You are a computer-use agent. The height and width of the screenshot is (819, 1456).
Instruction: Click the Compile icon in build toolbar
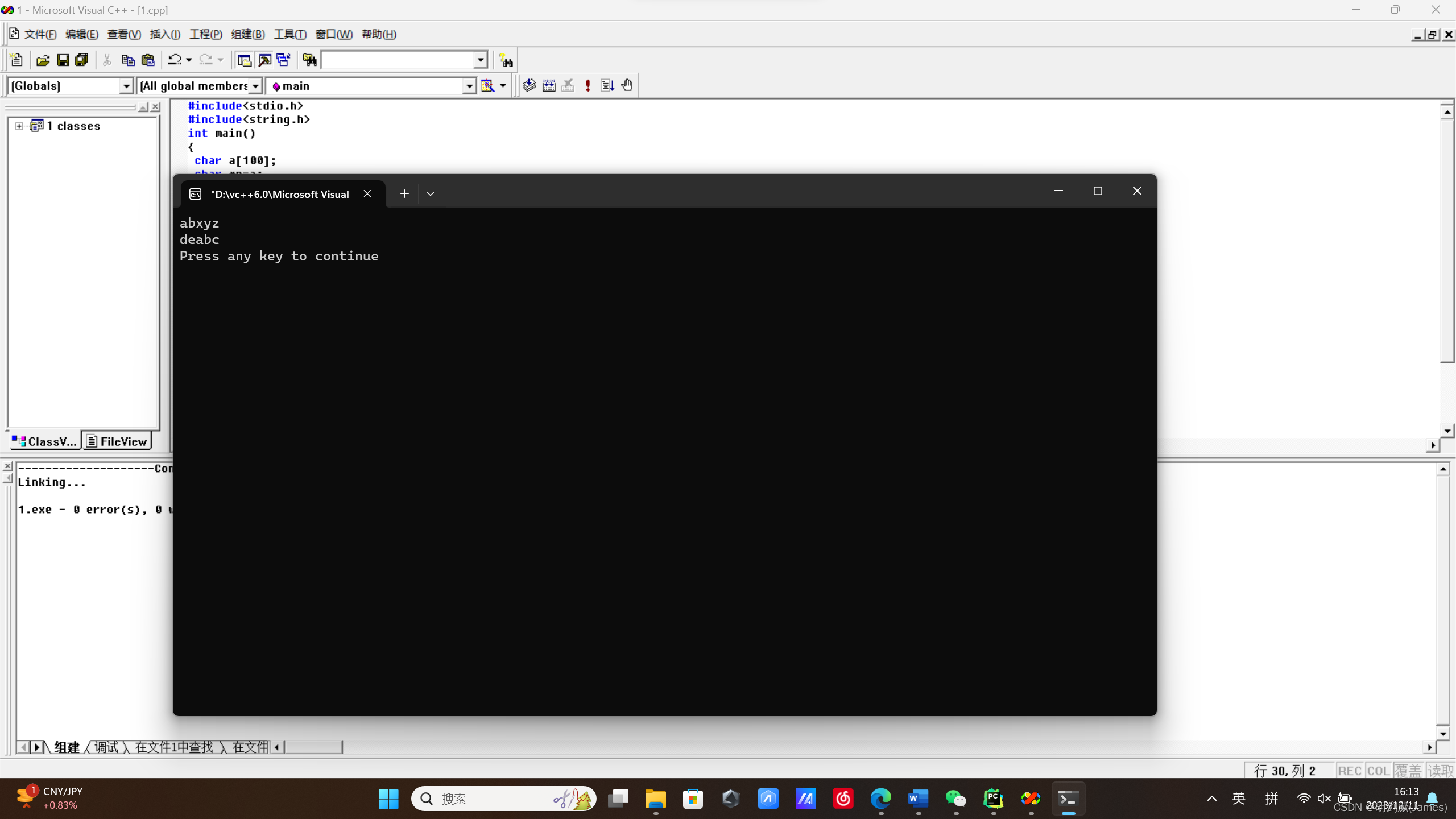click(x=530, y=85)
